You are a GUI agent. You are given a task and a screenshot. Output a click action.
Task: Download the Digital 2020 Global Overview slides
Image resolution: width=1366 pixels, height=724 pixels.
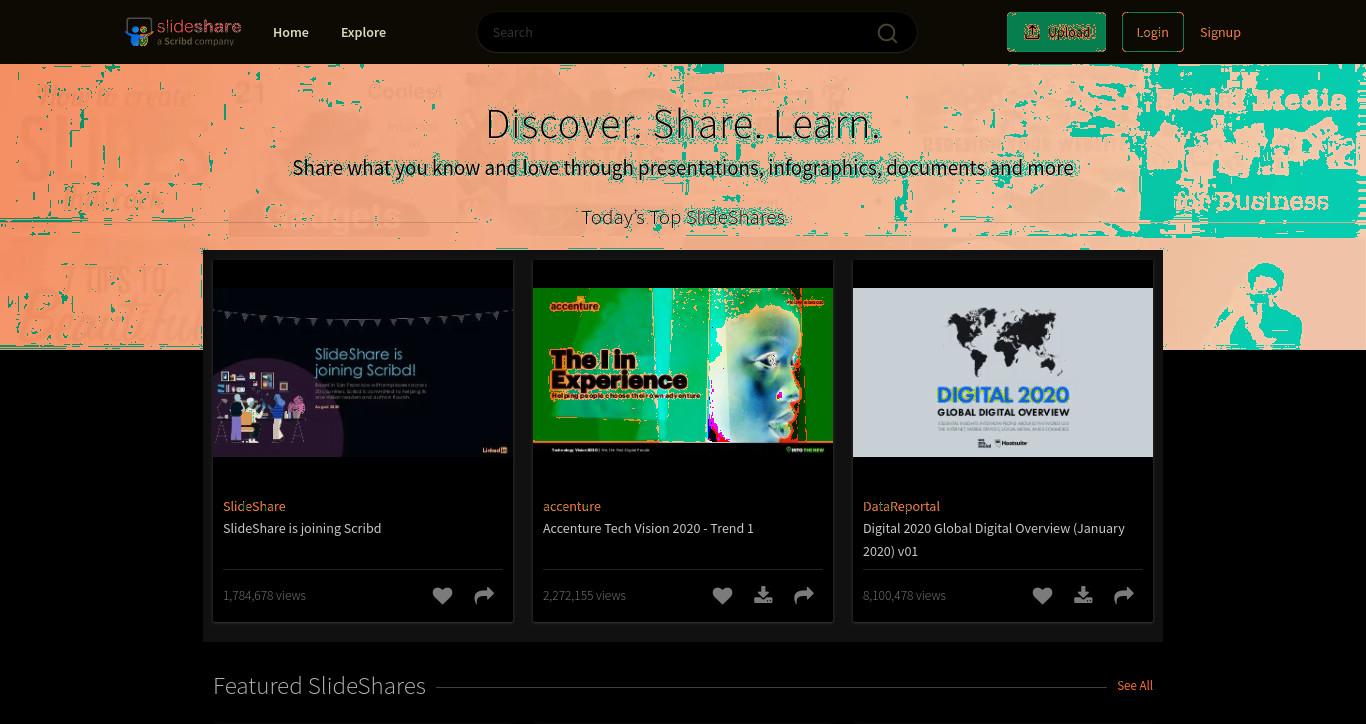[1083, 595]
